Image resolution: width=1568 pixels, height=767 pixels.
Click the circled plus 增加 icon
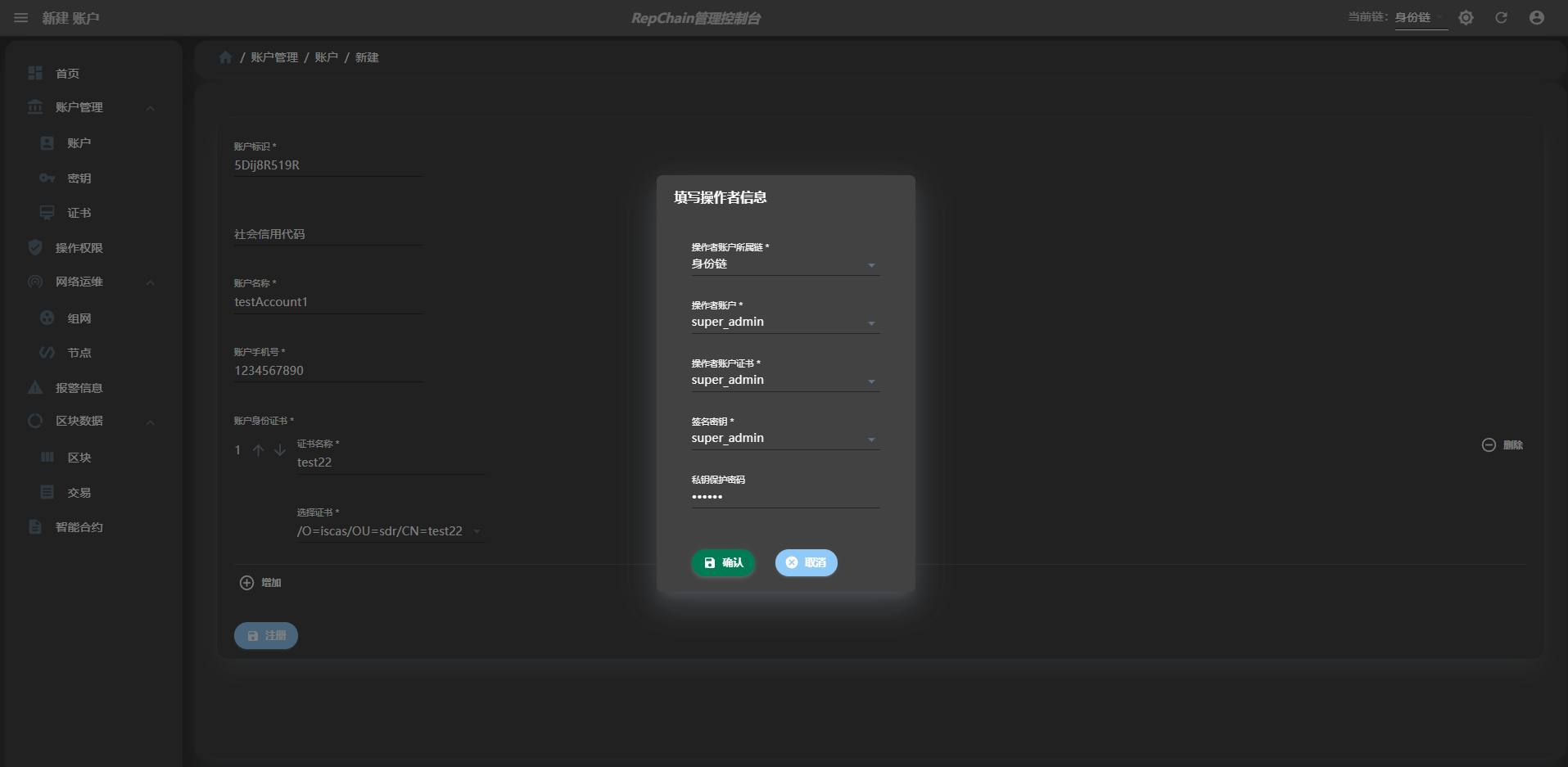click(246, 583)
